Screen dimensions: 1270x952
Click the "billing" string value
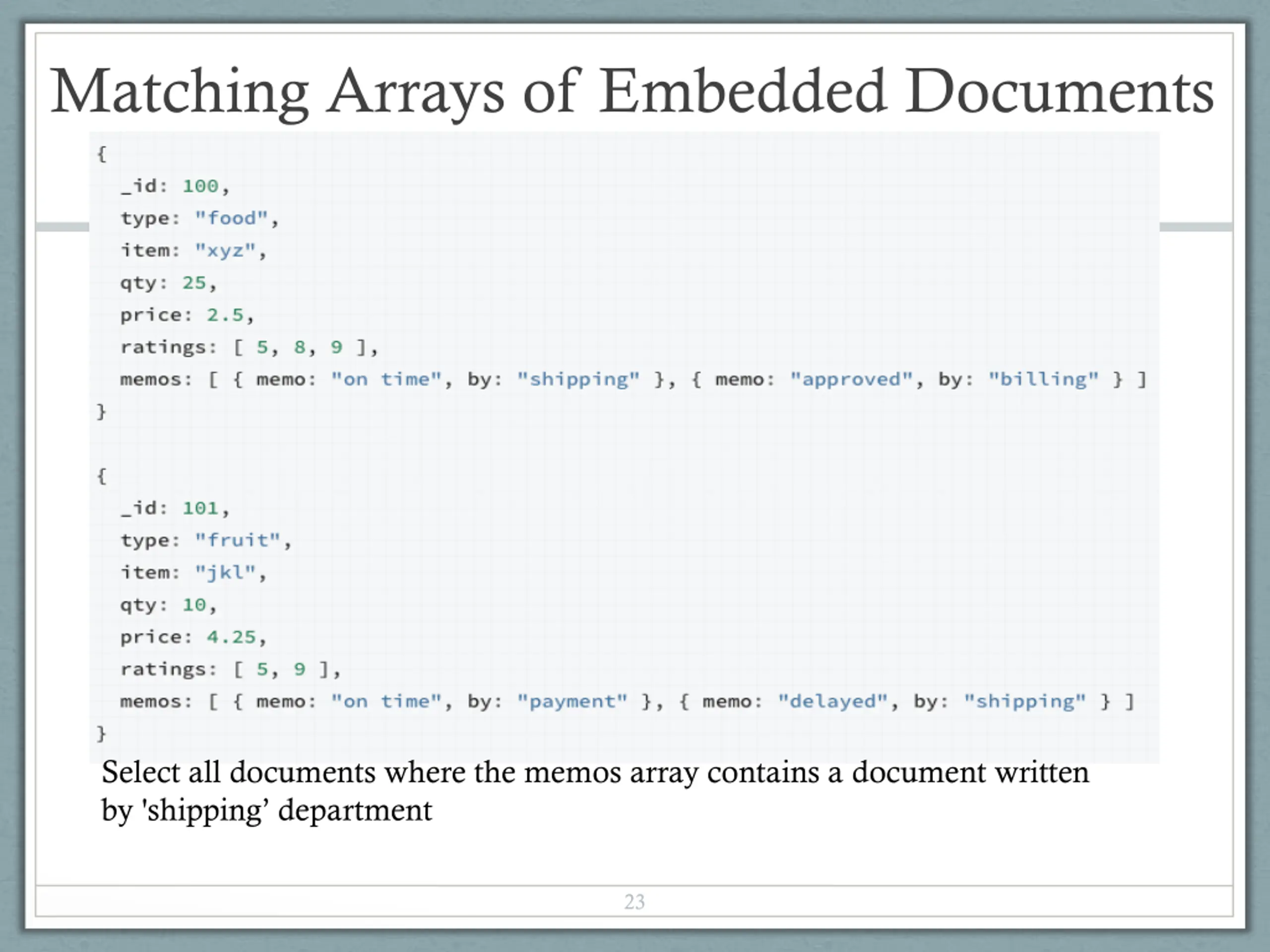(1043, 380)
